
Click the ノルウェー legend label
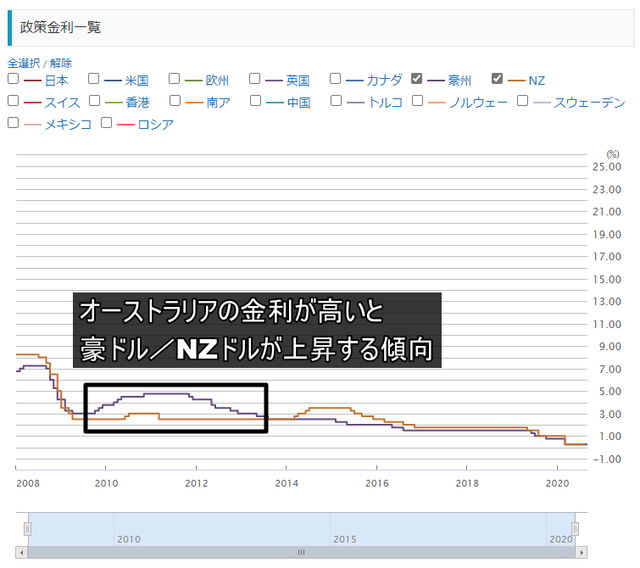pyautogui.click(x=478, y=102)
